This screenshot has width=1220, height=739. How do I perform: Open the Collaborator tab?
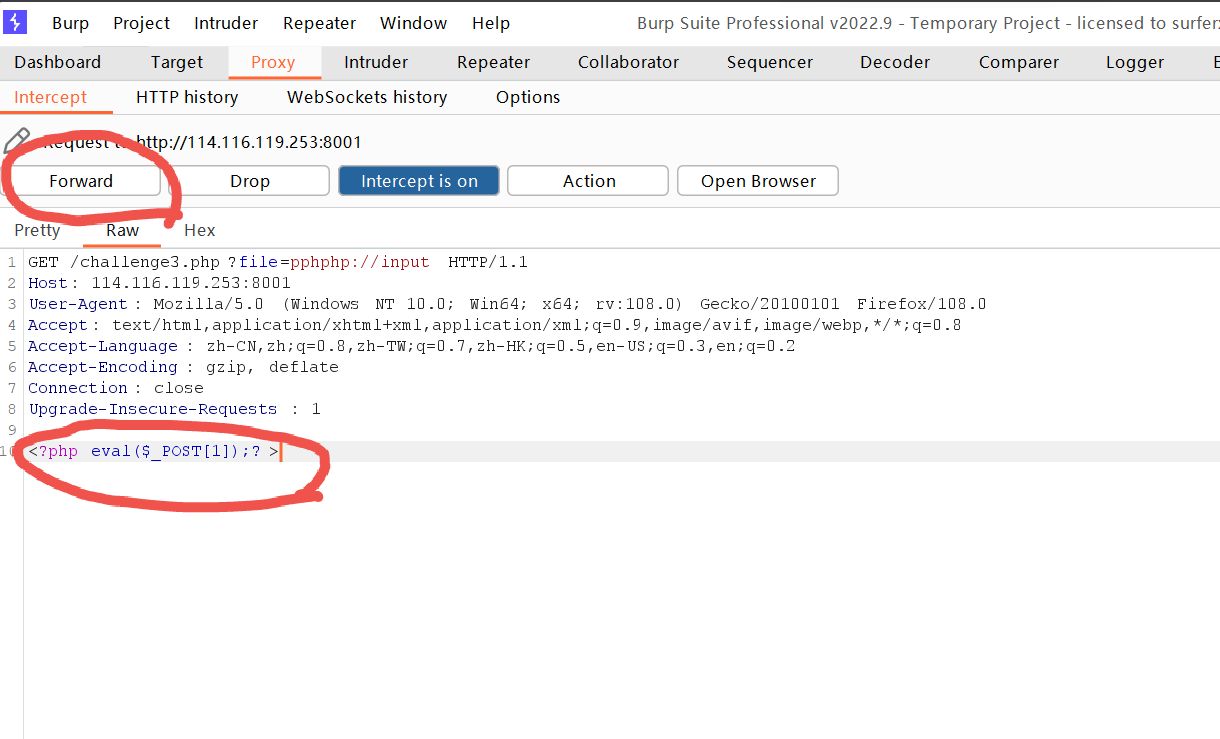coord(628,62)
